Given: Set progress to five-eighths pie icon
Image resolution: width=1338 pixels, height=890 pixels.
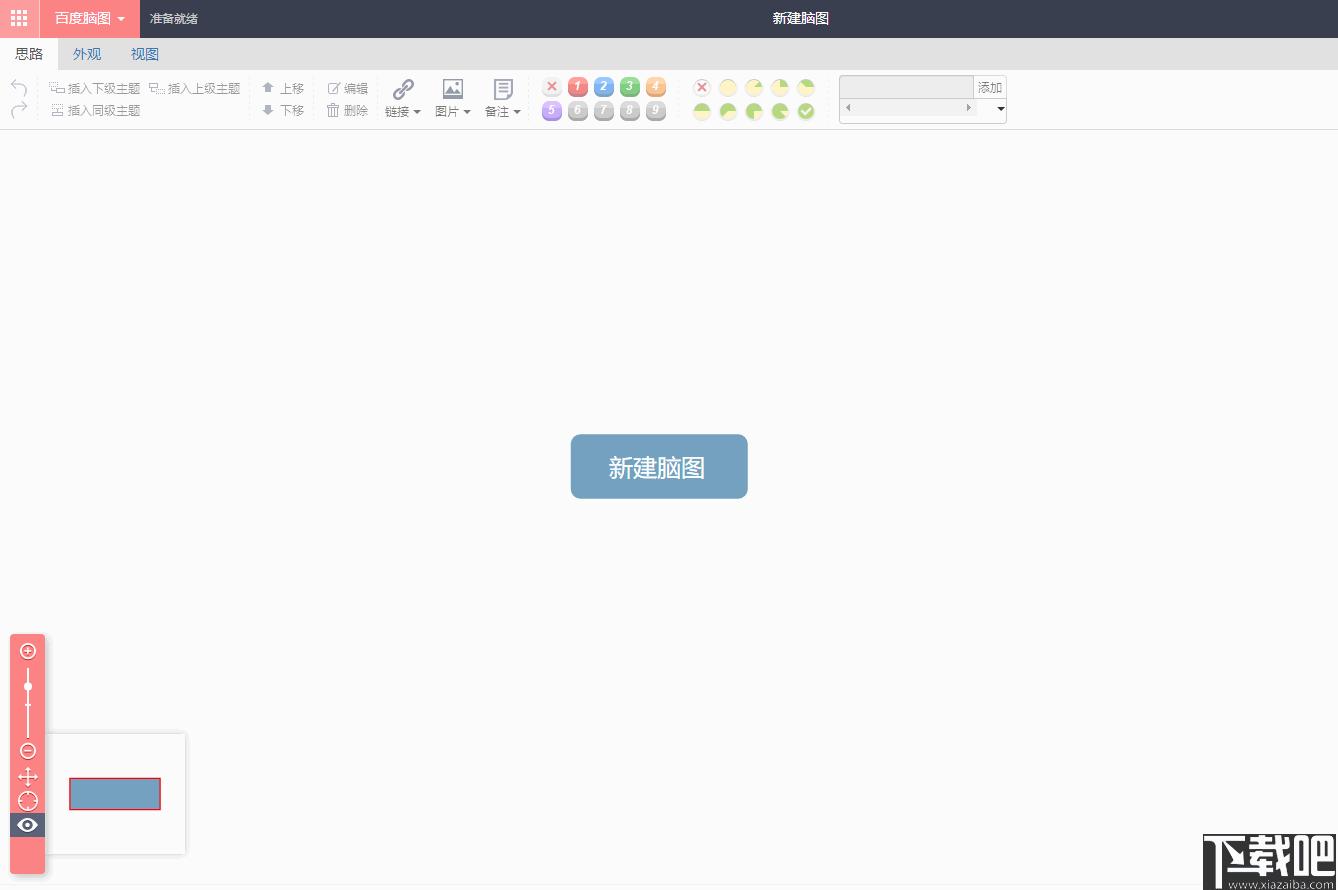Looking at the screenshot, I should [x=728, y=112].
